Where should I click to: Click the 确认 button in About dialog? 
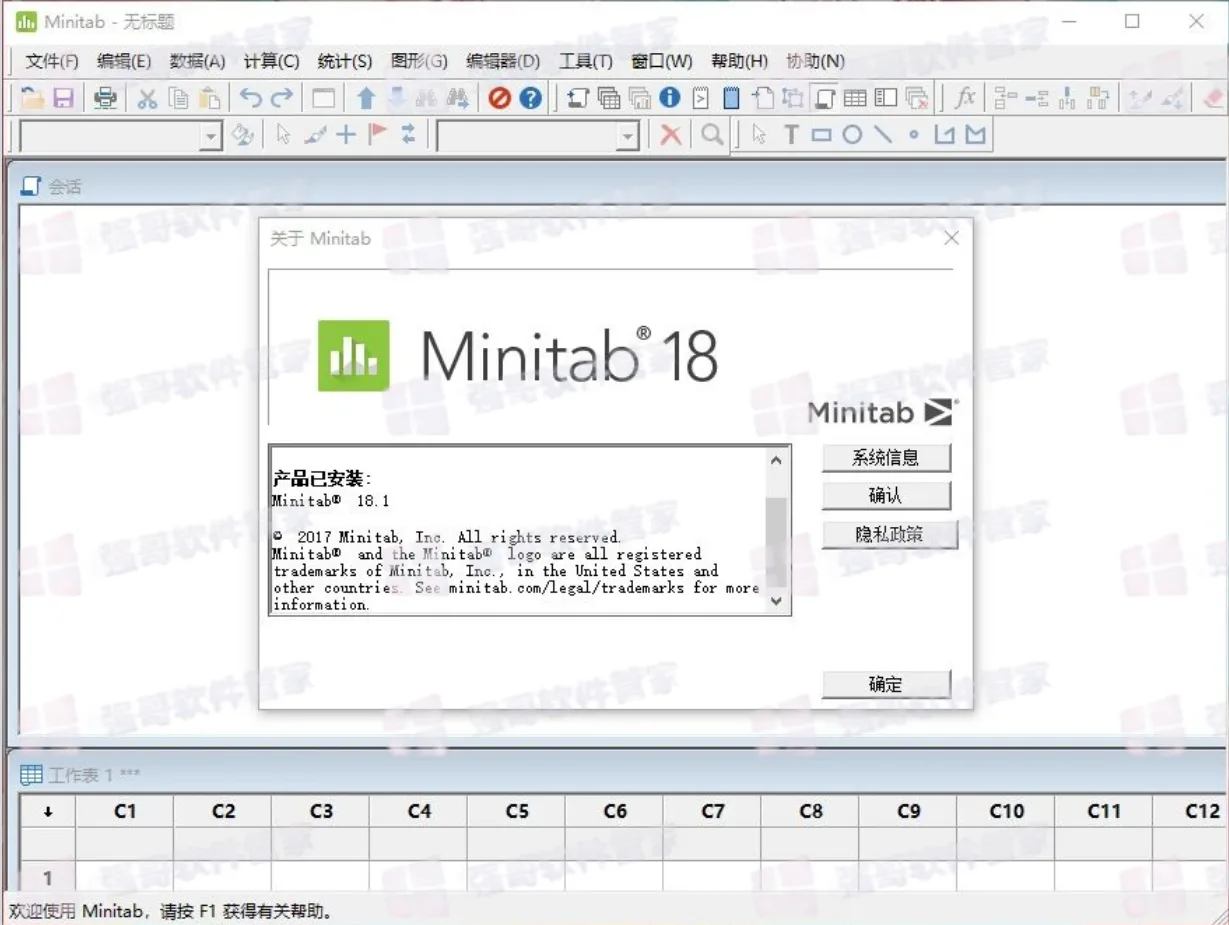886,496
